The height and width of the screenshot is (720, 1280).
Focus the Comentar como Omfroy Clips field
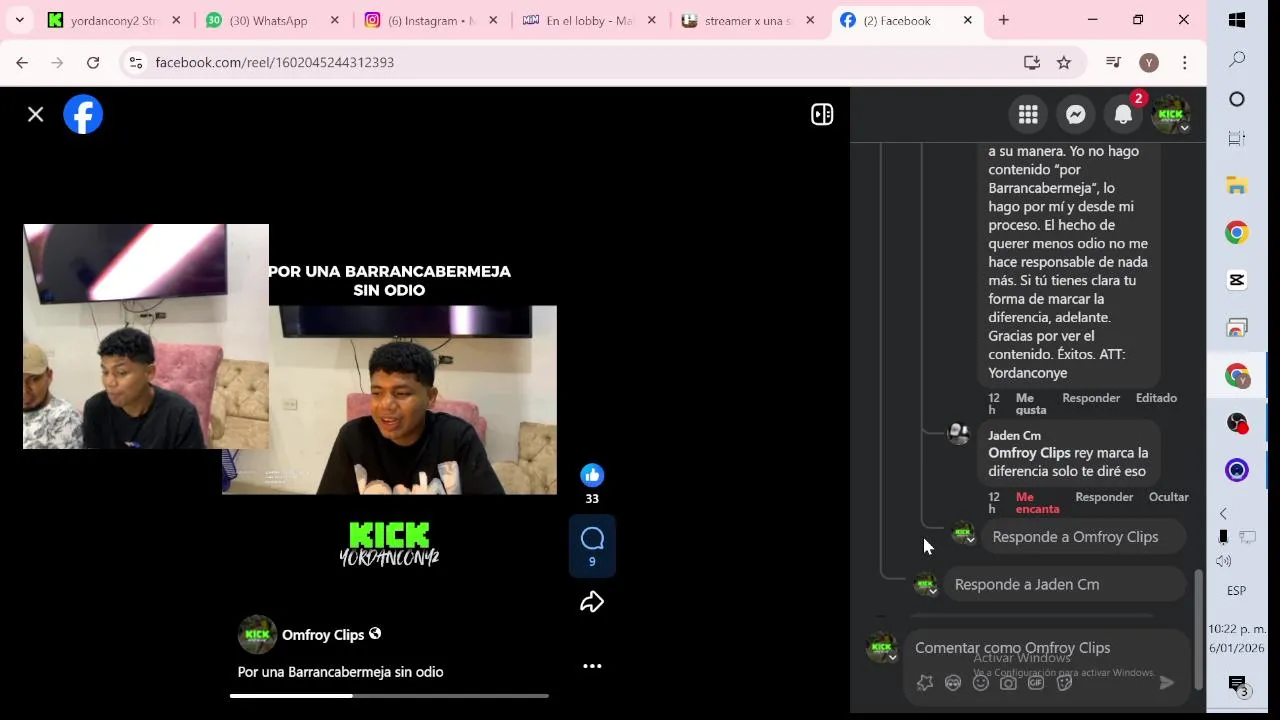click(x=1047, y=648)
